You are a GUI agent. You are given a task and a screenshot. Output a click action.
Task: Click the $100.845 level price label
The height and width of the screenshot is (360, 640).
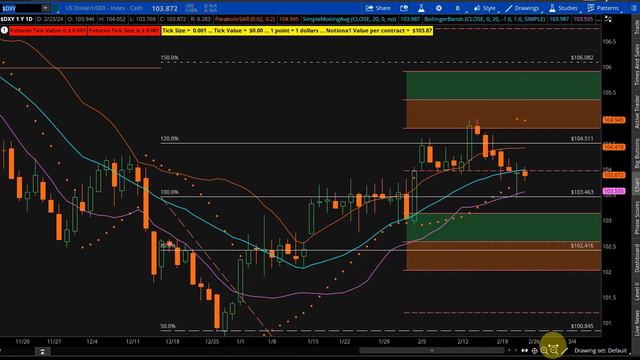[x=582, y=327]
